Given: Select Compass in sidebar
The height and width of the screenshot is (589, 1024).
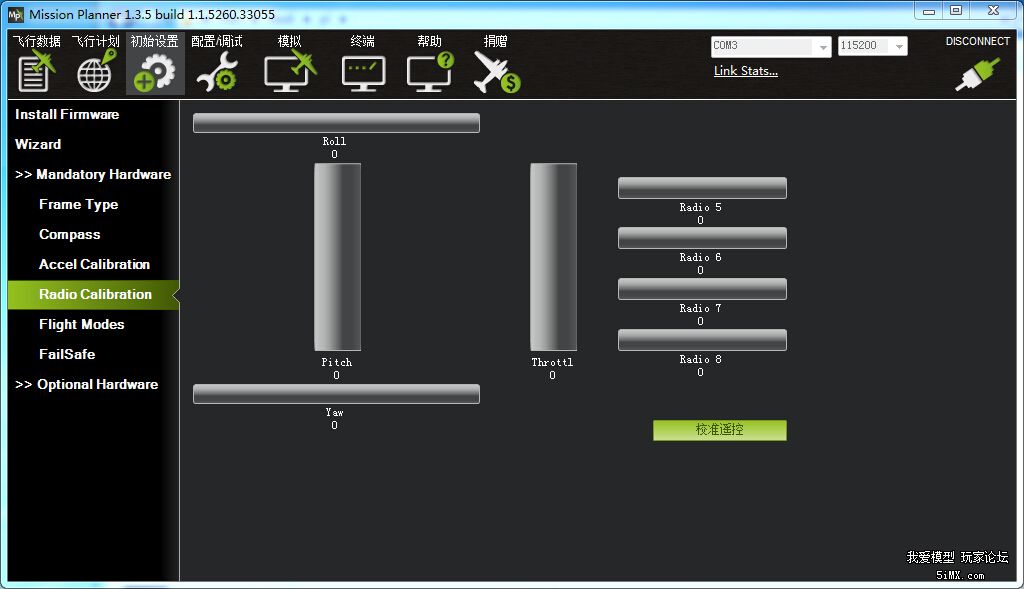Looking at the screenshot, I should click(69, 234).
